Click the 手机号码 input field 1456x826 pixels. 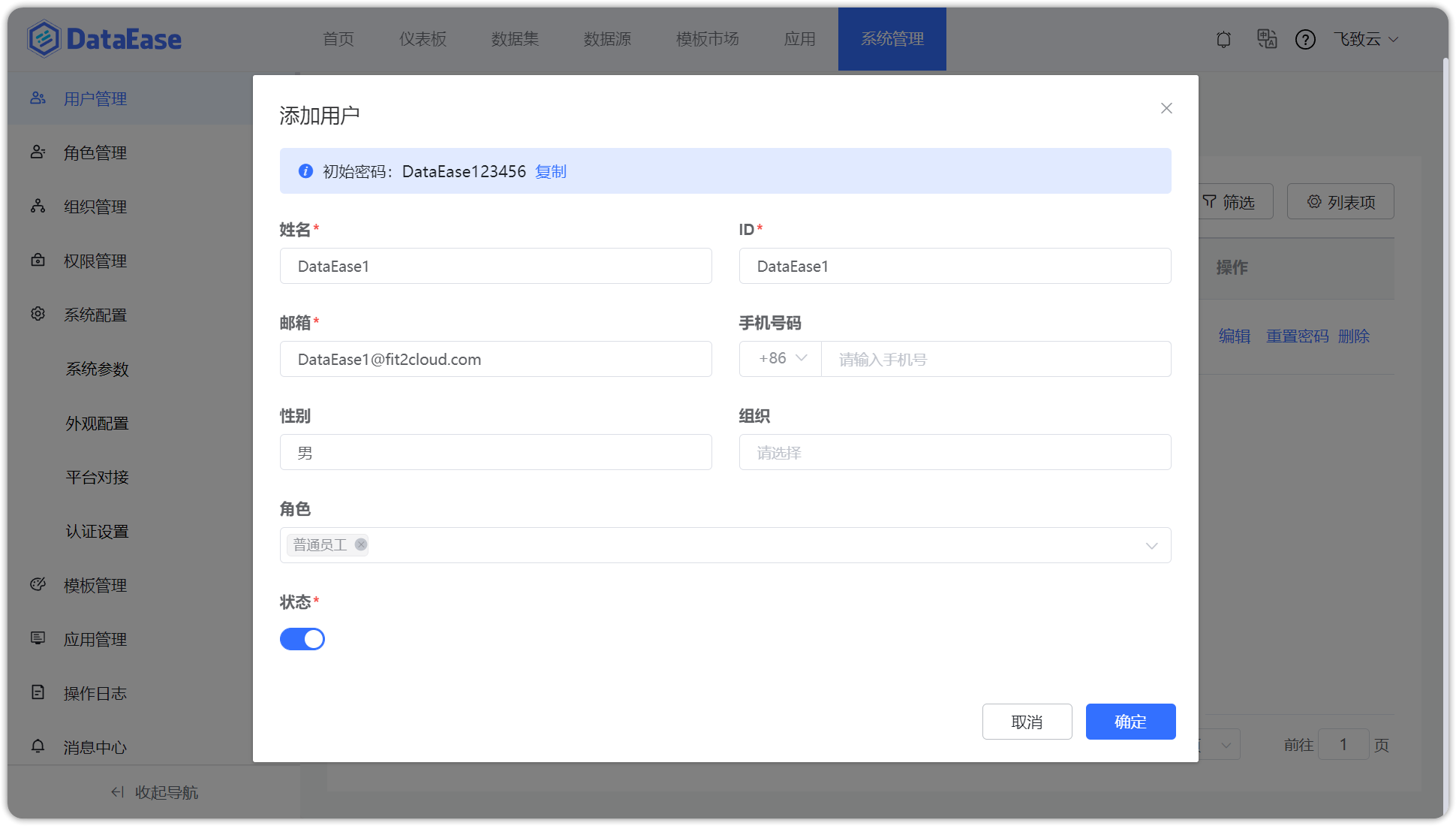tap(996, 359)
